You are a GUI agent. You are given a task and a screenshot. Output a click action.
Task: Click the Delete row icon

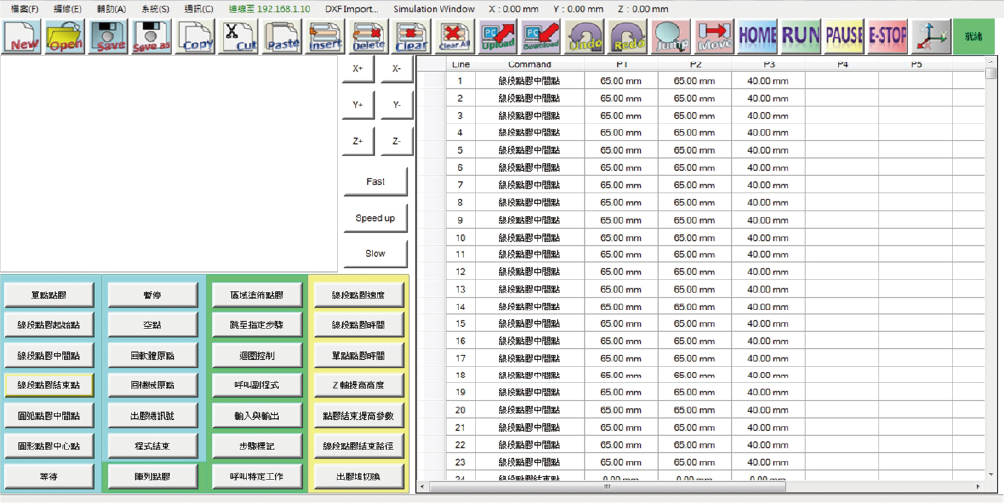369,37
